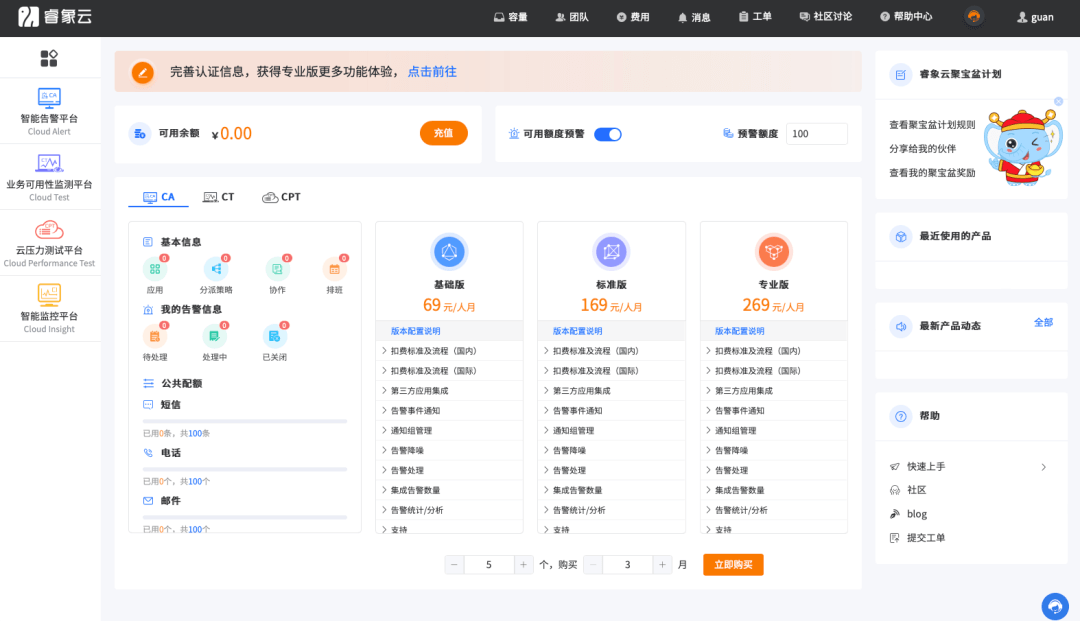The image size is (1080, 621).
Task: Open 帮助中心 in top menu
Action: 906,17
